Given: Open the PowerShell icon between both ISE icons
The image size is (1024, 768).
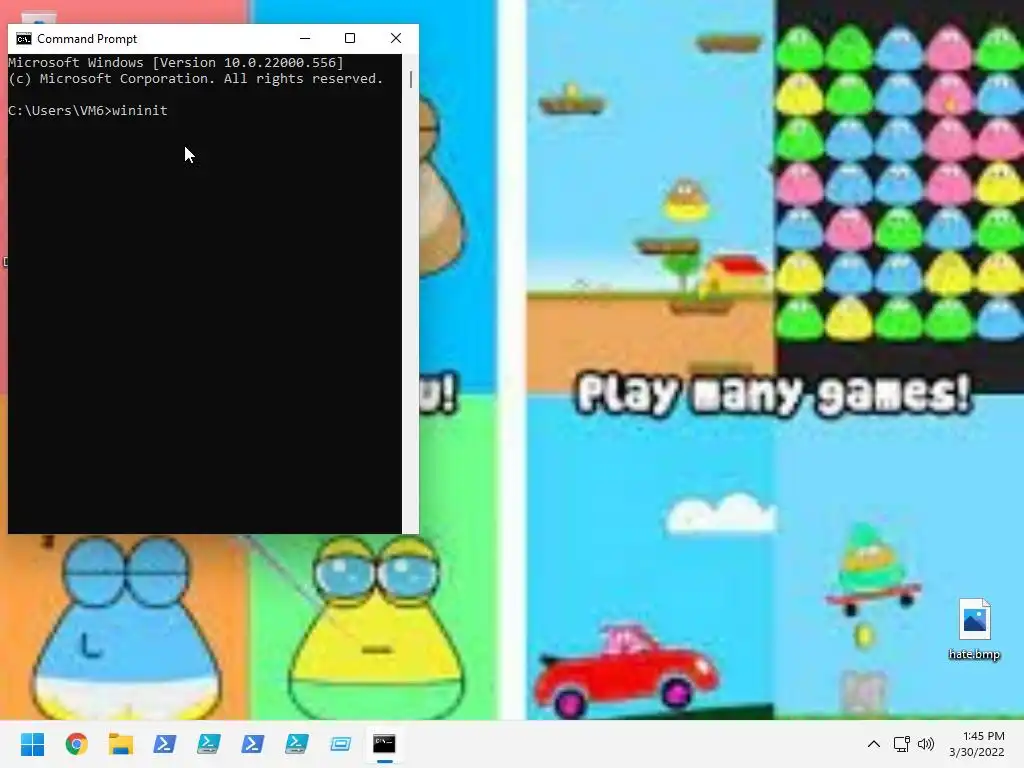Looking at the screenshot, I should click(x=253, y=744).
